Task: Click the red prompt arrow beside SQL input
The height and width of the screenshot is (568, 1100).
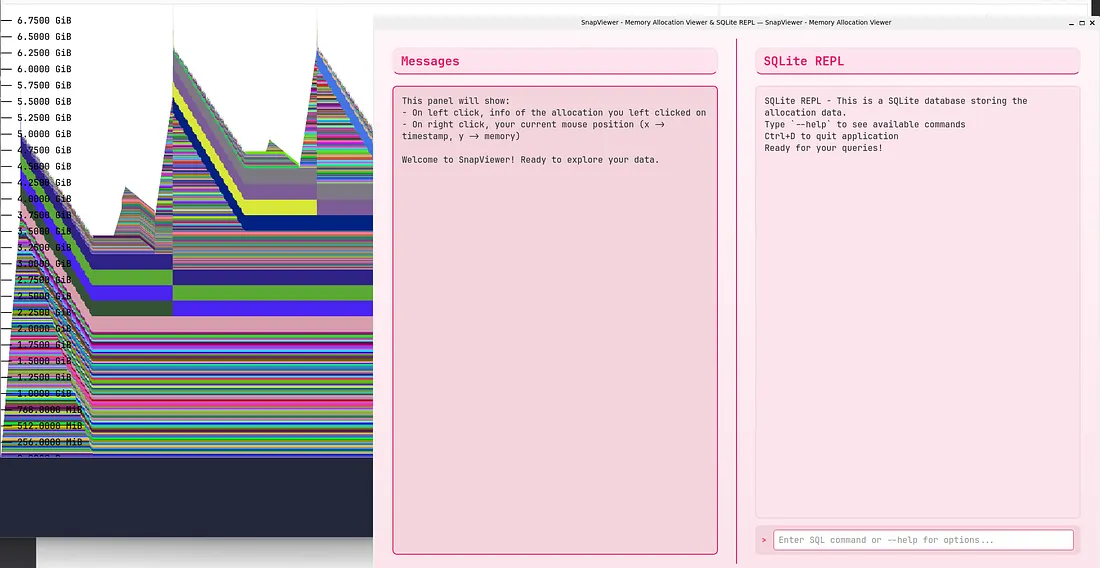Action: (x=764, y=540)
